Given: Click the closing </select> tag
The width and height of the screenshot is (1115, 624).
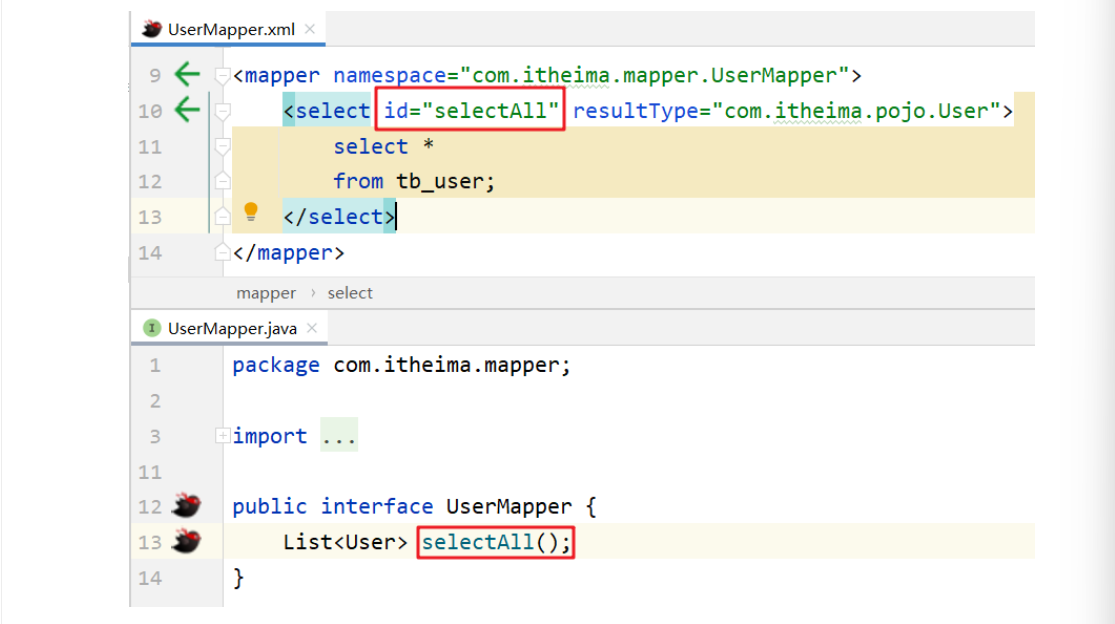Looking at the screenshot, I should (x=339, y=217).
